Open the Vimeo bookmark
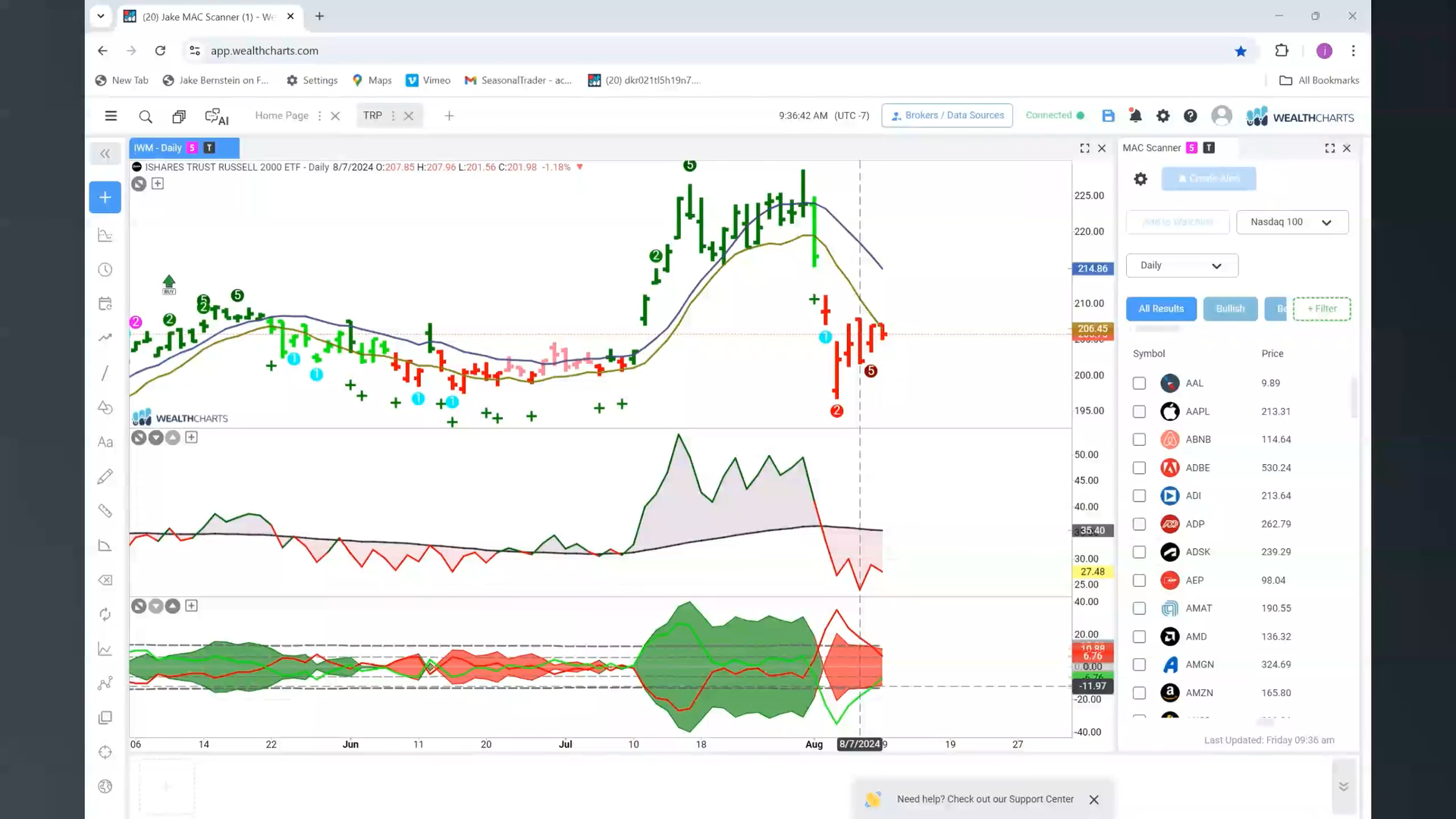This screenshot has height=819, width=1456. (x=428, y=80)
